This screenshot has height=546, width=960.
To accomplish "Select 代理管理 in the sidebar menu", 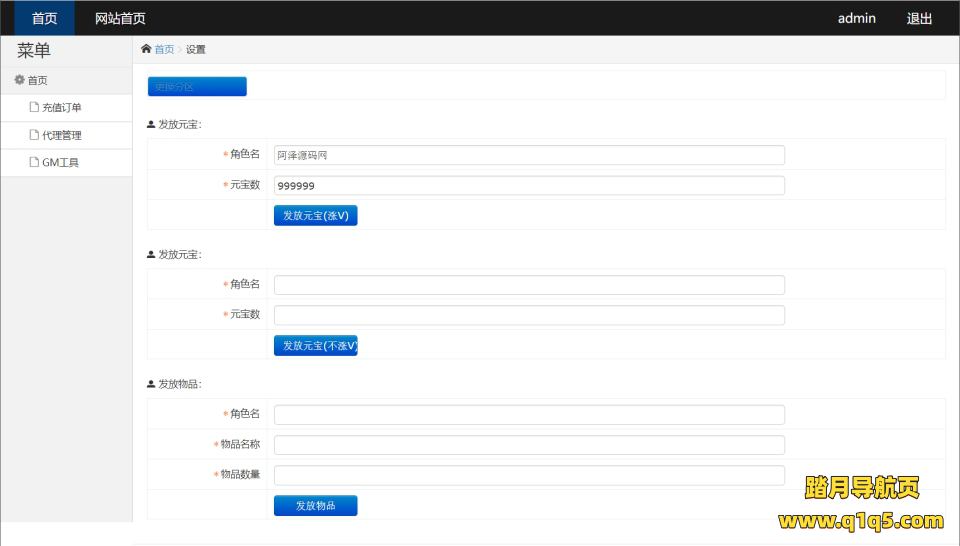I will click(62, 135).
